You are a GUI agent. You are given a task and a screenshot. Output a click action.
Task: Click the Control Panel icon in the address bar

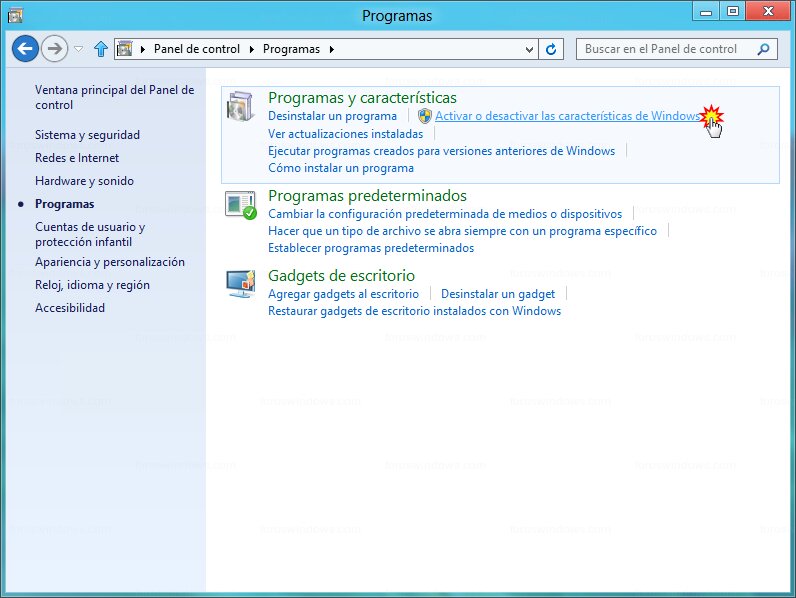pyautogui.click(x=124, y=49)
